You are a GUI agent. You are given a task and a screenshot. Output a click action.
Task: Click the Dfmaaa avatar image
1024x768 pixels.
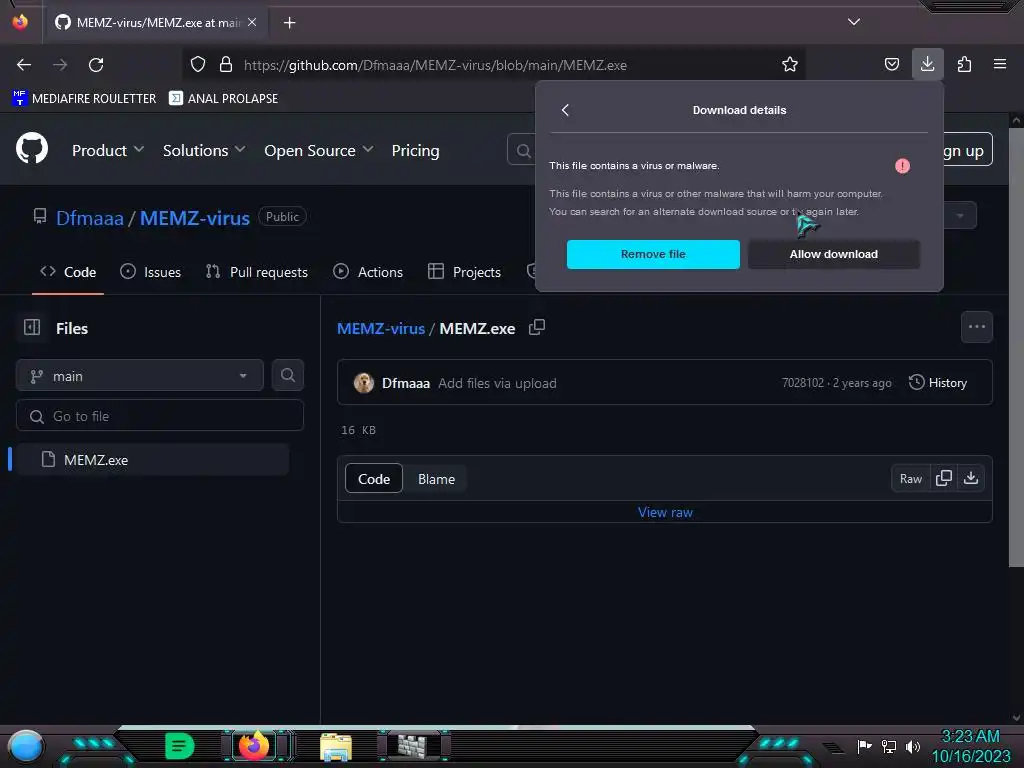click(364, 383)
